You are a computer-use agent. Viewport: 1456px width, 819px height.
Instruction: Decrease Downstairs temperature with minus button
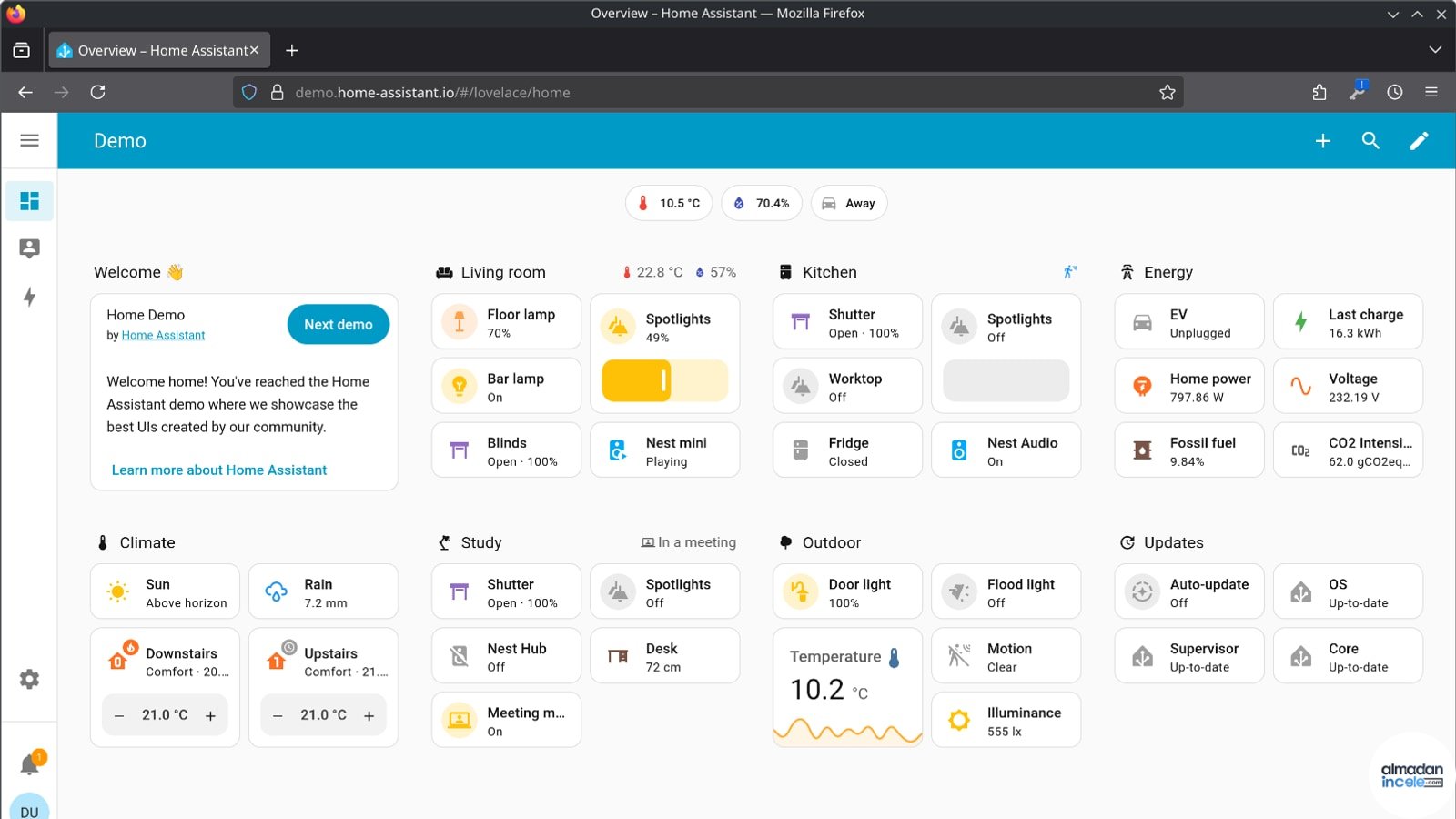[x=119, y=715]
